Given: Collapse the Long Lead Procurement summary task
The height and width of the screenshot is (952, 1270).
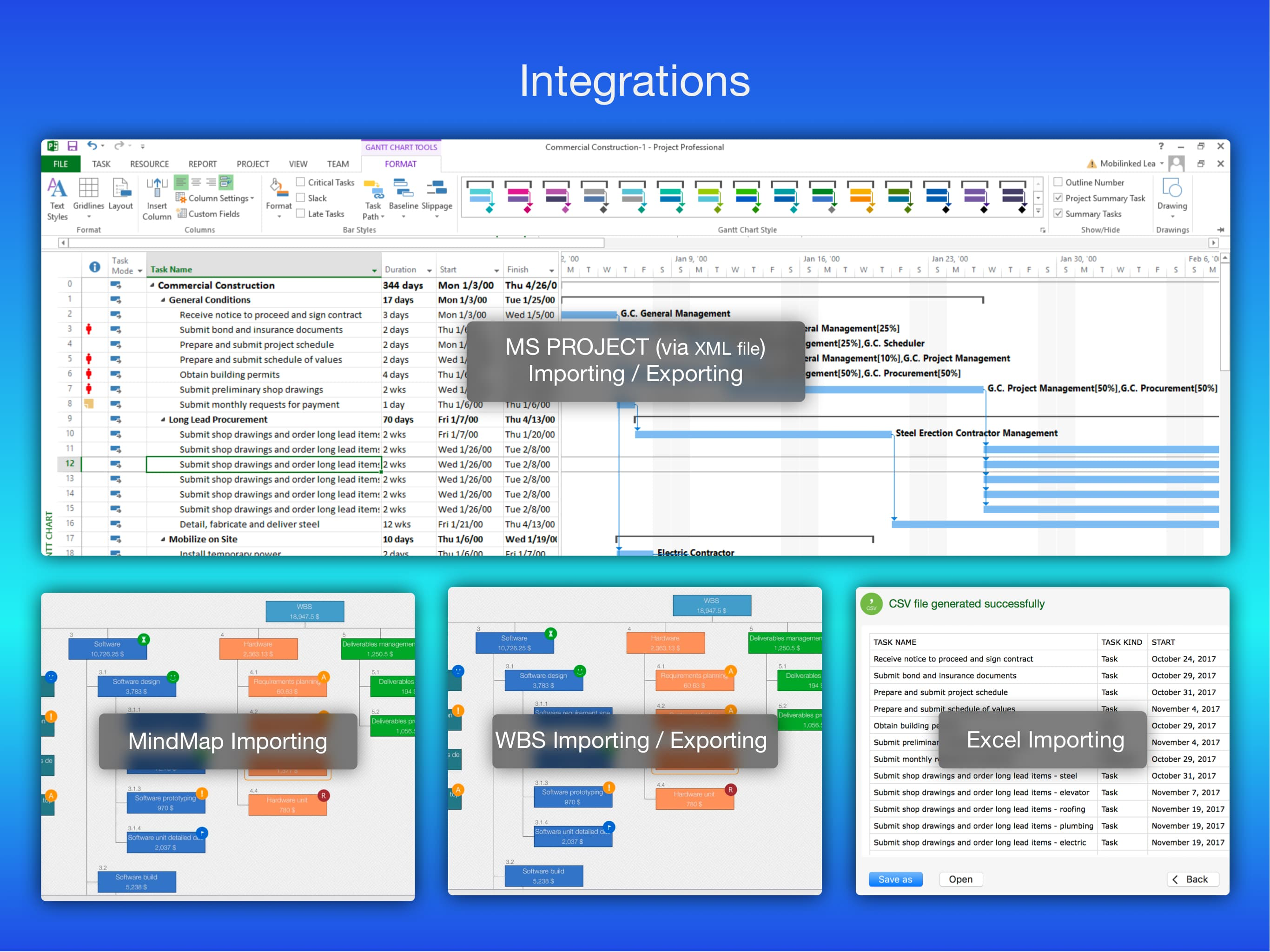Looking at the screenshot, I should [x=163, y=420].
